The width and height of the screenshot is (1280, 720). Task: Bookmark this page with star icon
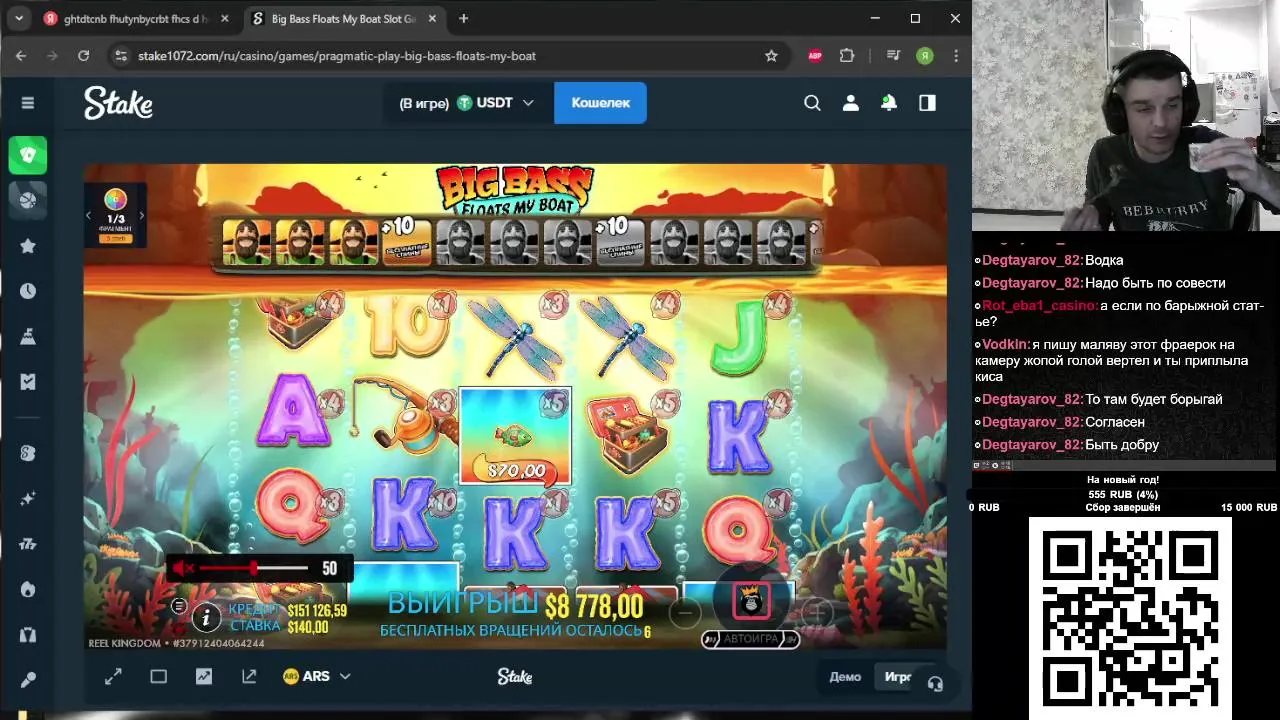[x=771, y=56]
